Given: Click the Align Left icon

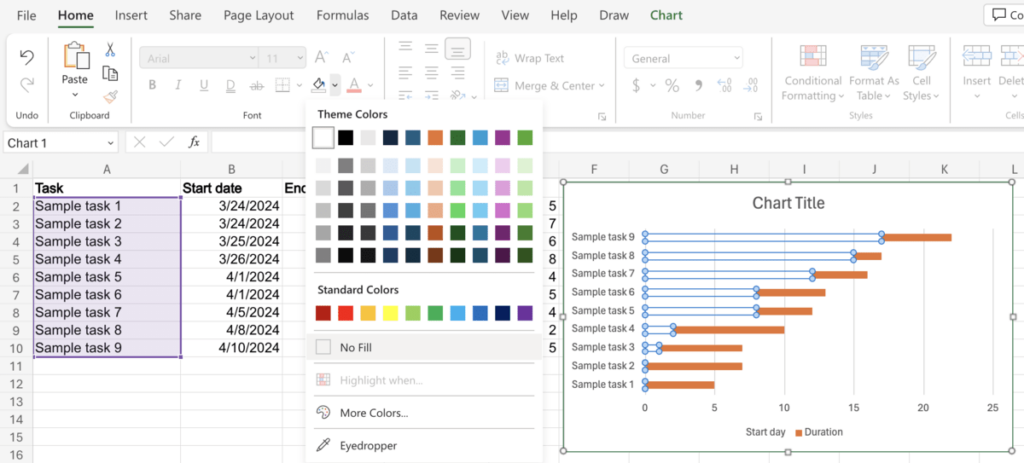Looking at the screenshot, I should click(406, 71).
